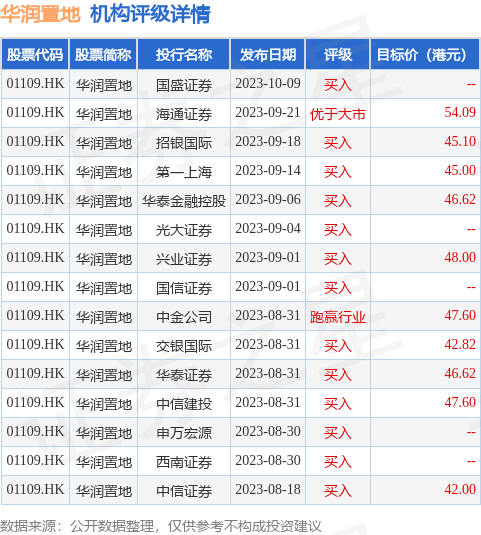Click the 西南证券 row date 2023-08-30
Screen dimensions: 481x535
tap(268, 461)
